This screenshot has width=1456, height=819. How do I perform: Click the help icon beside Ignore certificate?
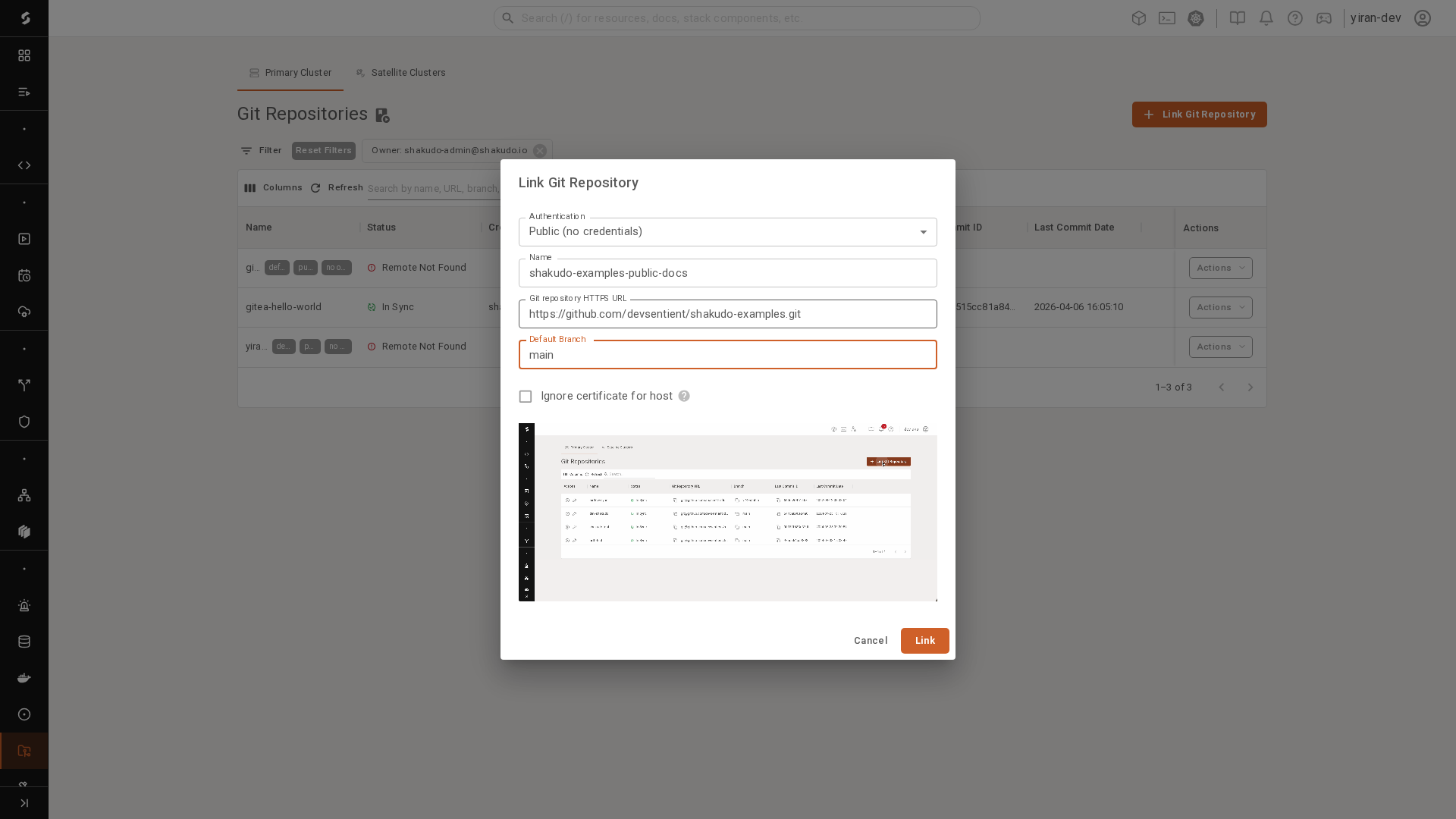click(684, 397)
